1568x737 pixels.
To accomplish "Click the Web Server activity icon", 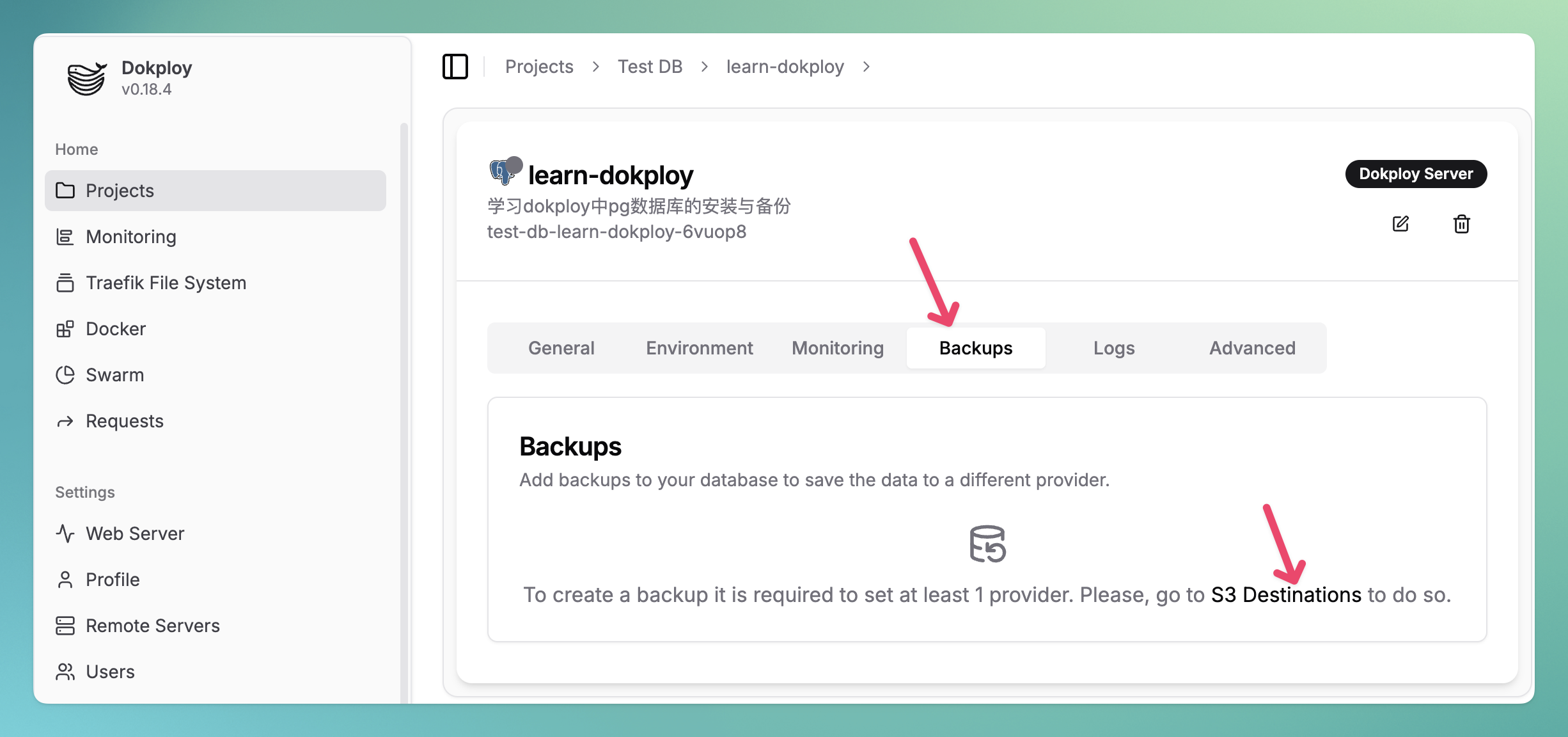I will [65, 534].
